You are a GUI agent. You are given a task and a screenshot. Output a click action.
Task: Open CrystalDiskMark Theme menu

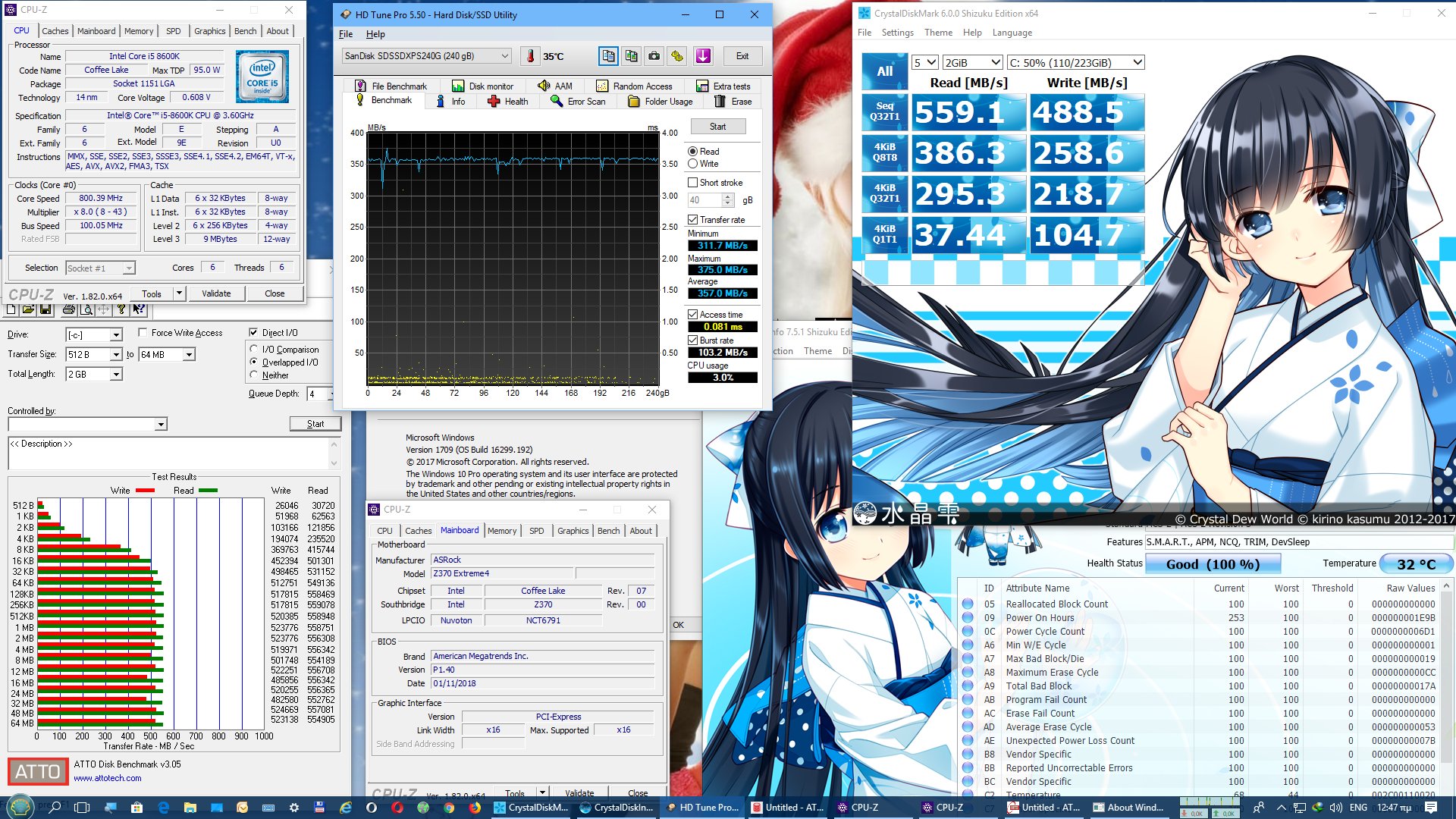tap(937, 33)
